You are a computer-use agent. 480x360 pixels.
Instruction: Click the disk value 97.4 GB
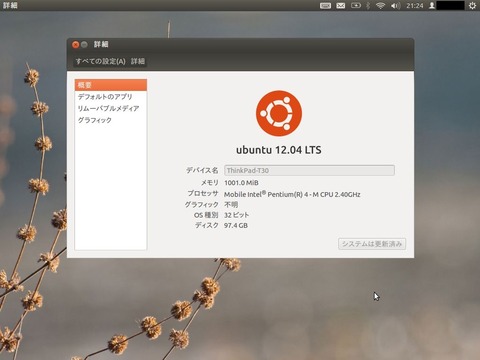coord(236,226)
